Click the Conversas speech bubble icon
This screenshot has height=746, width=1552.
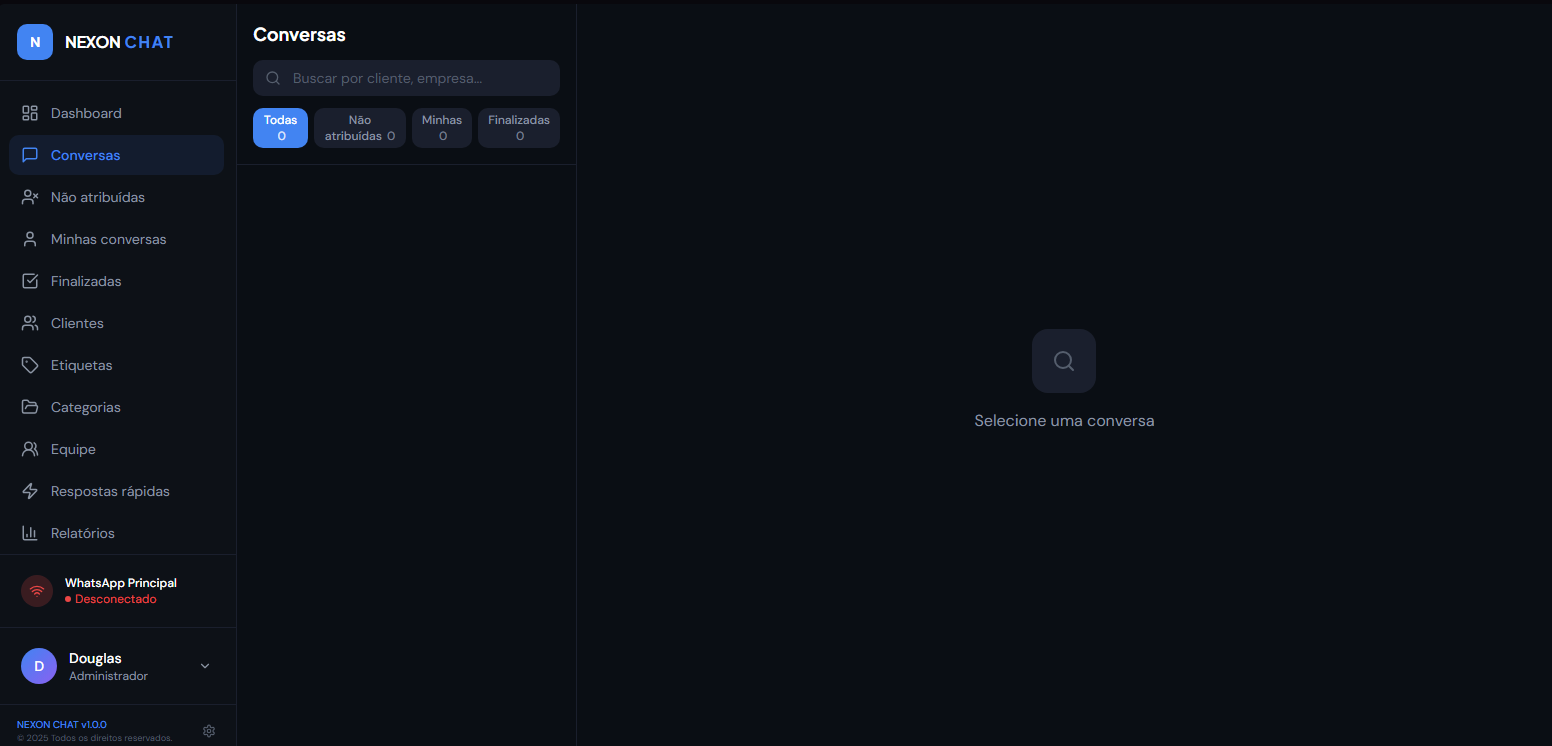[x=30, y=155]
